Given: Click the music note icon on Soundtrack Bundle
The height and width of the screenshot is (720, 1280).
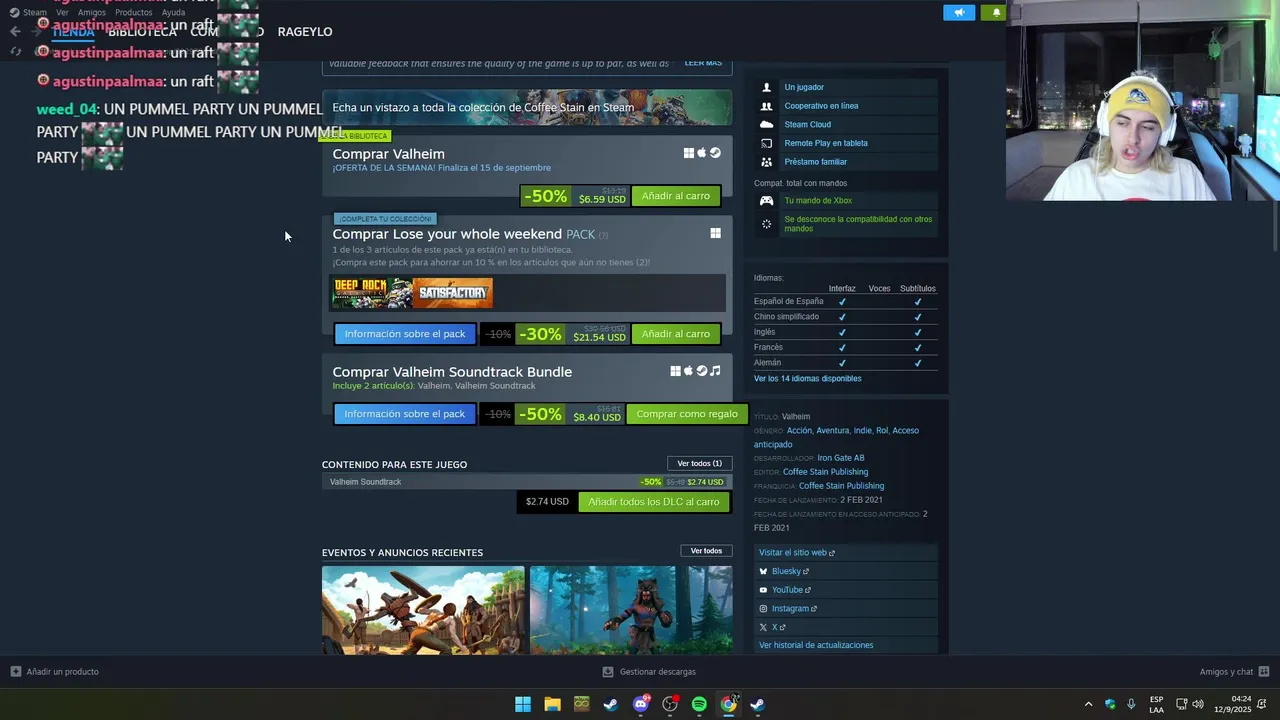Looking at the screenshot, I should coord(715,371).
